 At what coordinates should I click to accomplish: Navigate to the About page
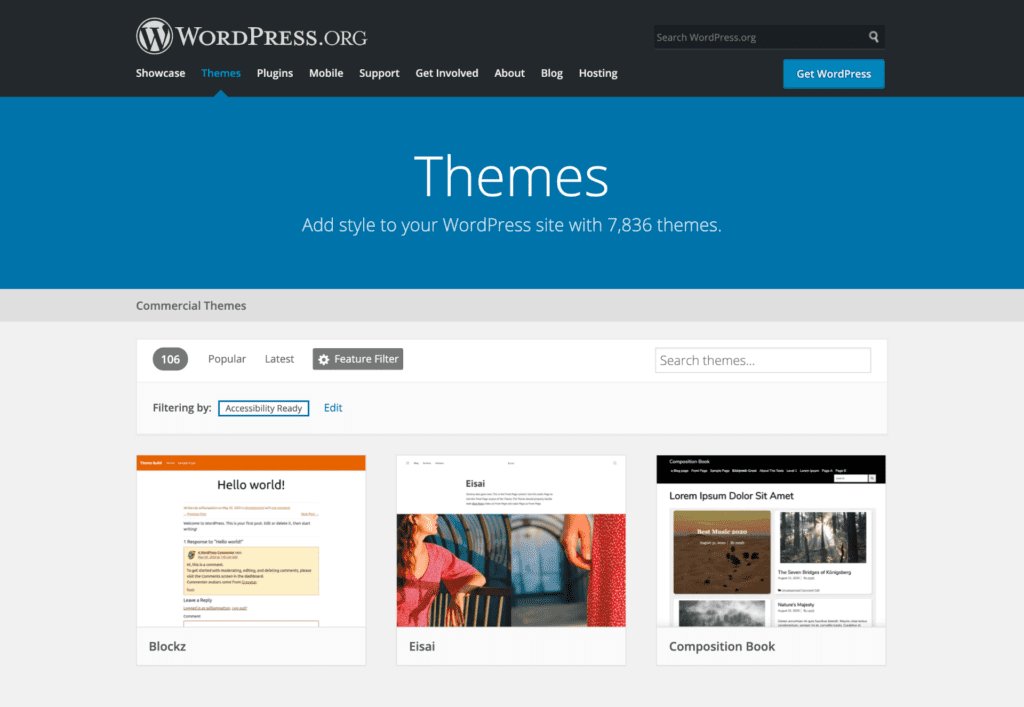(x=509, y=73)
